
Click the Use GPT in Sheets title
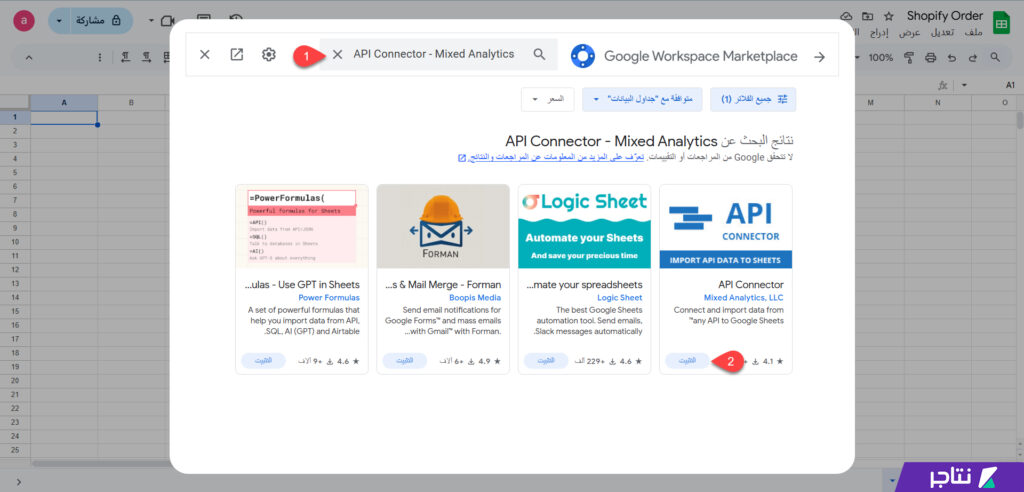pos(301,285)
